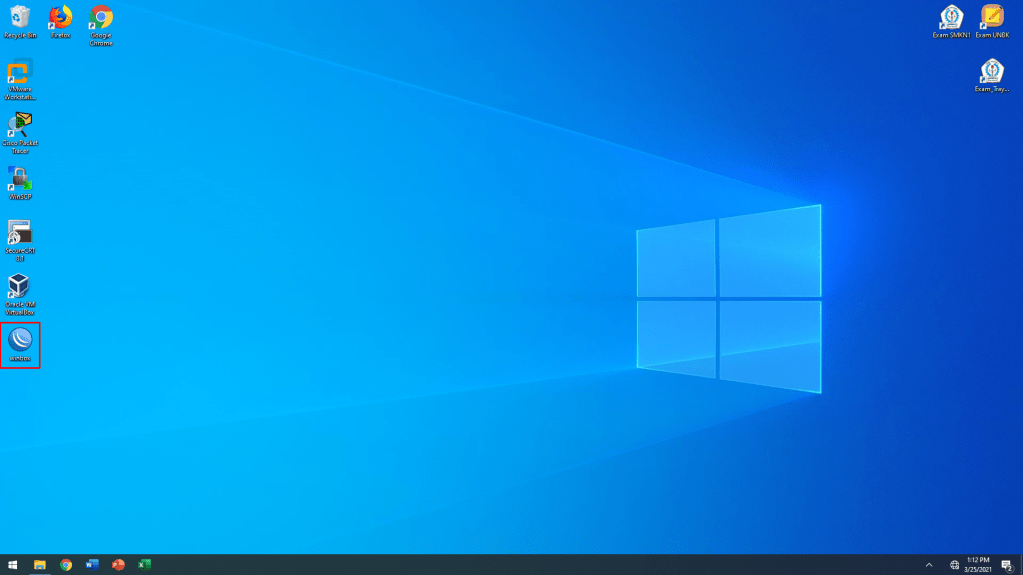Click the Oracle VM VirtualBox icon
This screenshot has height=575, width=1023.
(x=20, y=288)
